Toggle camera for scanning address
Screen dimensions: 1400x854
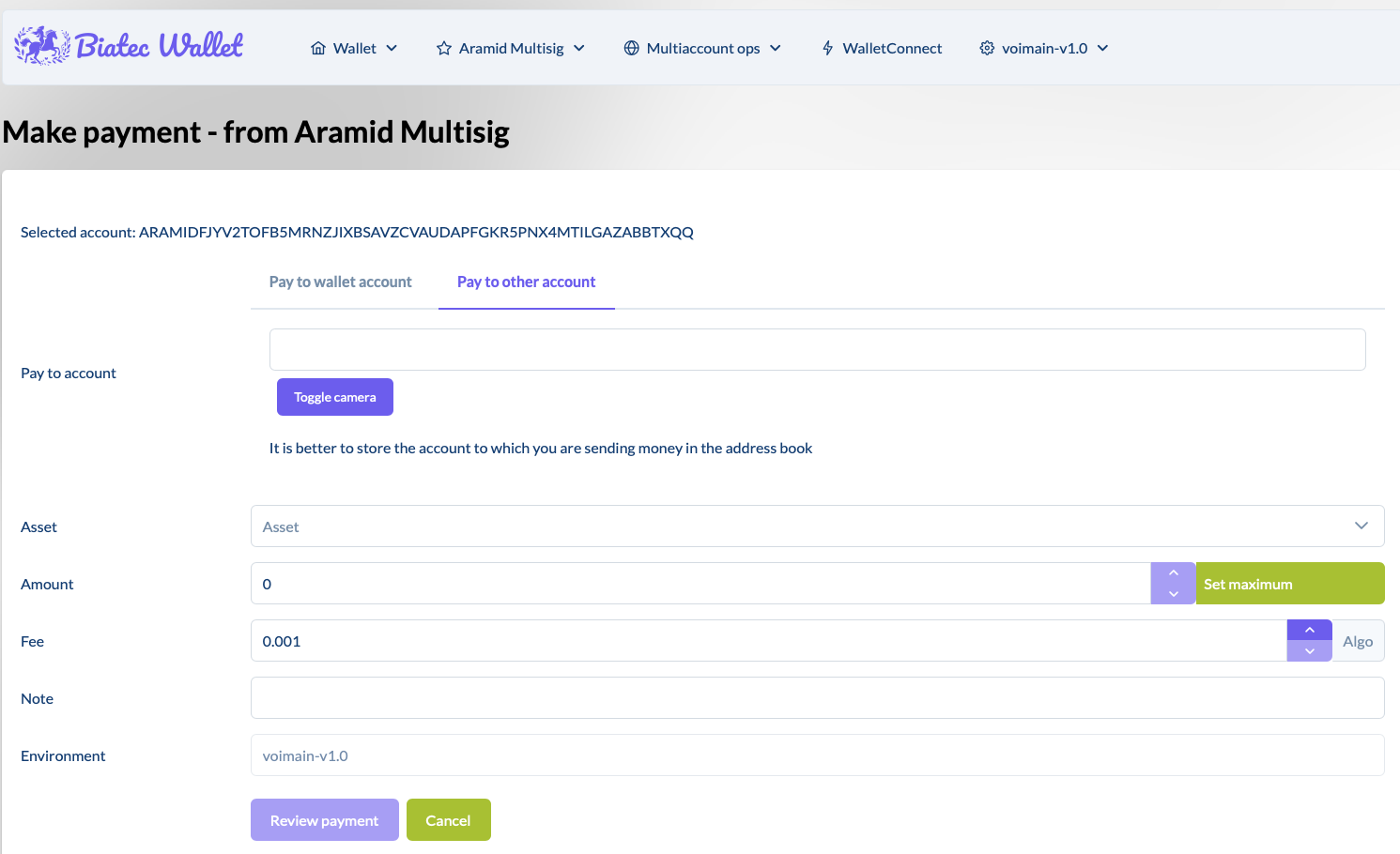point(334,397)
